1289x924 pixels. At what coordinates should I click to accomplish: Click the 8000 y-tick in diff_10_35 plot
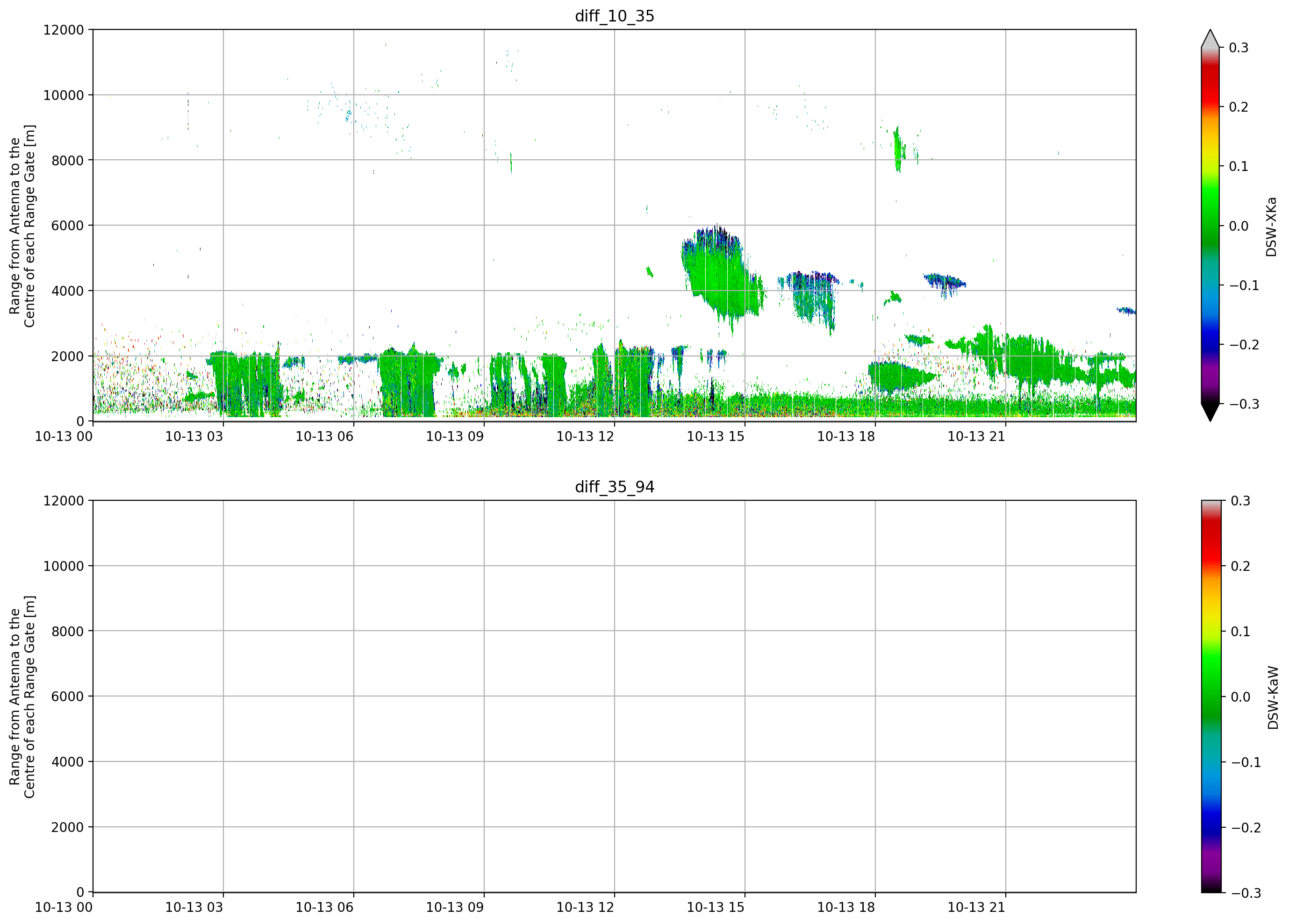[x=68, y=160]
